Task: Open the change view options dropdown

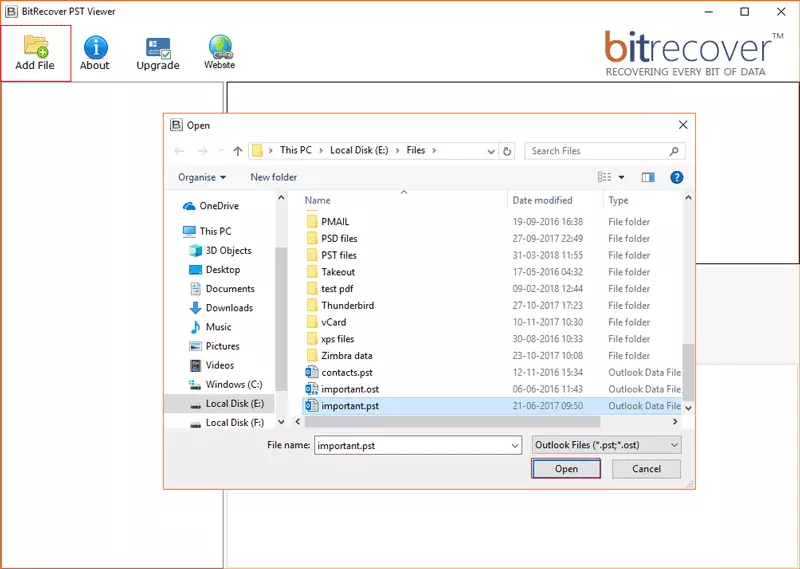Action: point(621,177)
